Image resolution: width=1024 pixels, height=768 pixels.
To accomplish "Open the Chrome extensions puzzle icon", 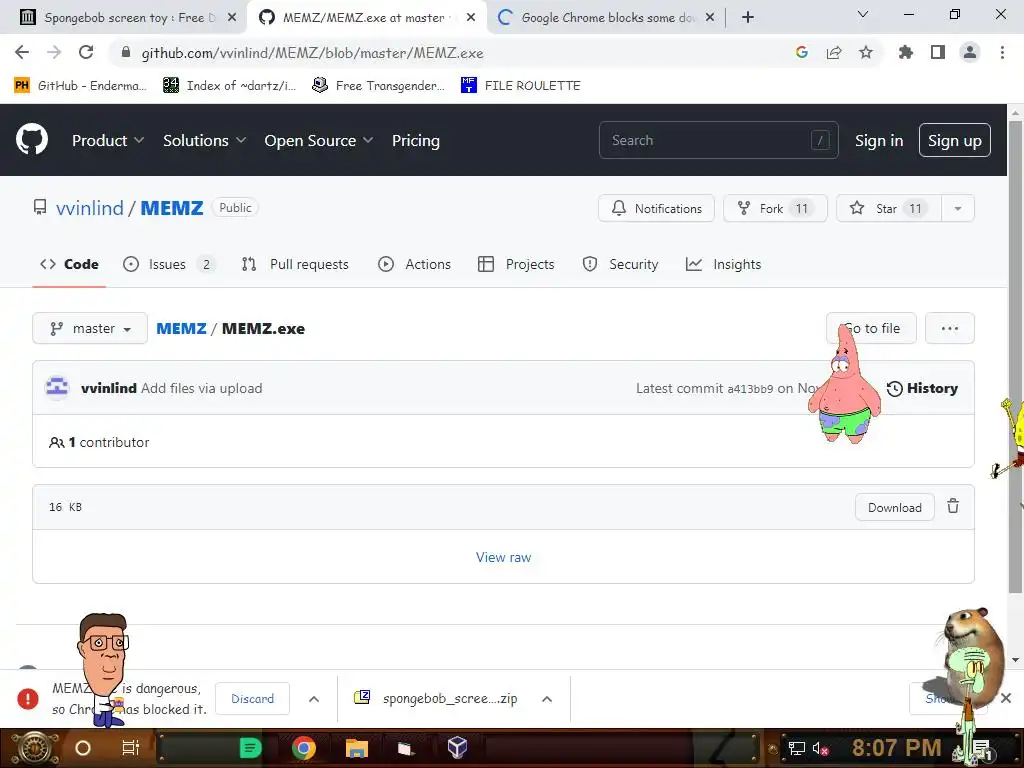I will coord(906,52).
